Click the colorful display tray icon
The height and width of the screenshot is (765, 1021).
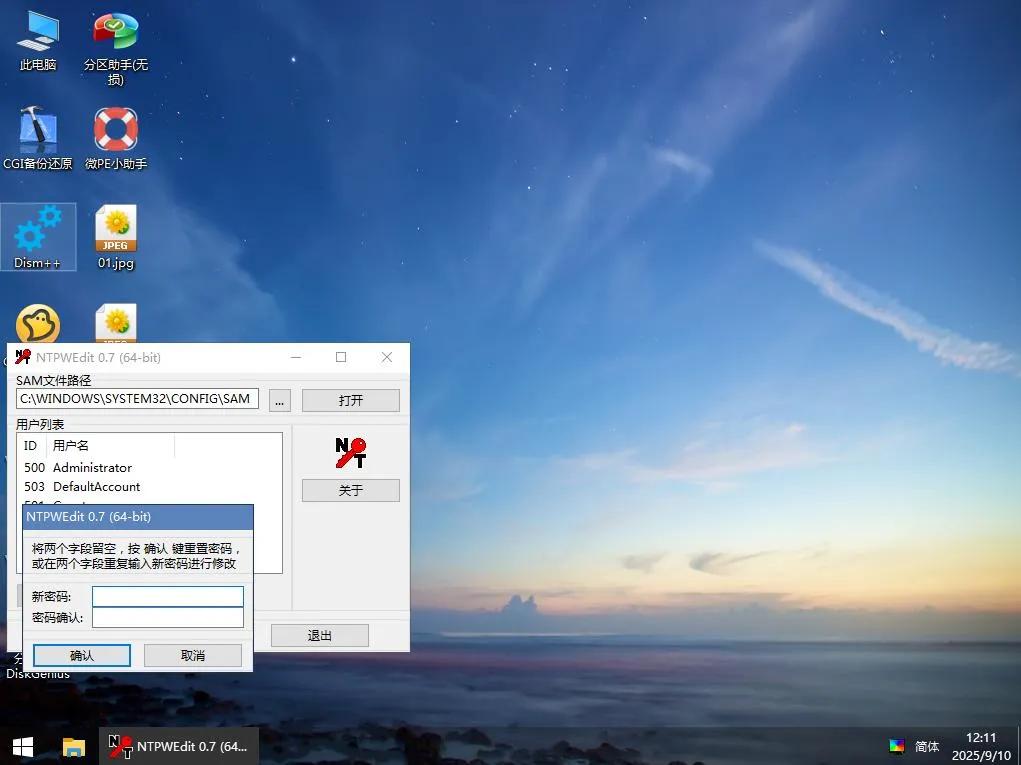[x=897, y=746]
